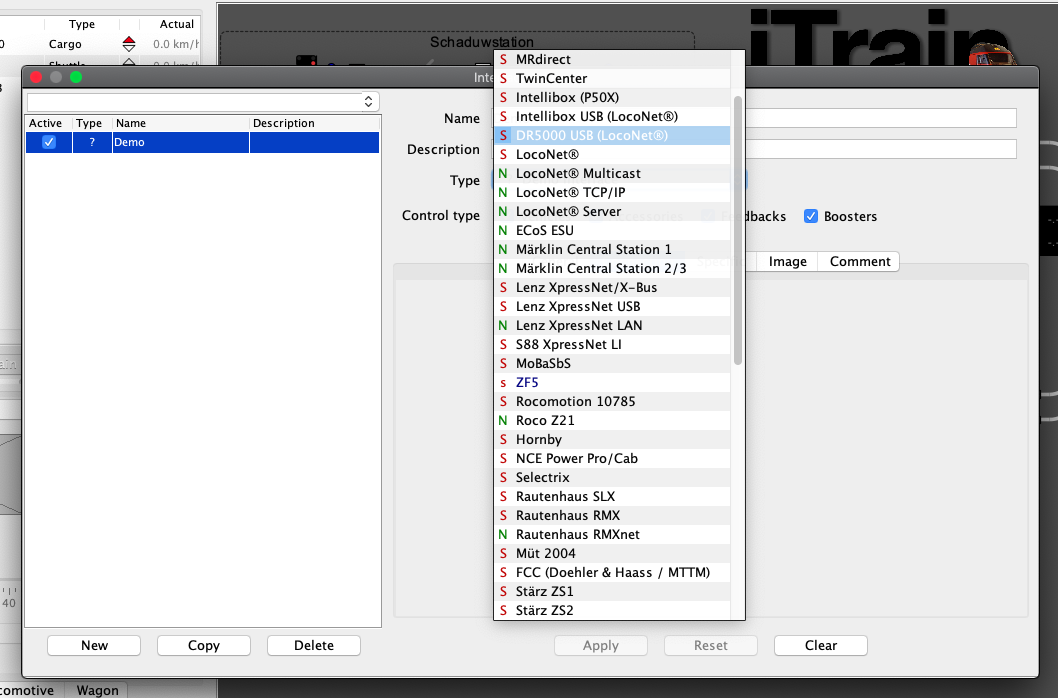Sort by the Description column header
Viewport: 1058px width, 698px height.
(x=314, y=123)
